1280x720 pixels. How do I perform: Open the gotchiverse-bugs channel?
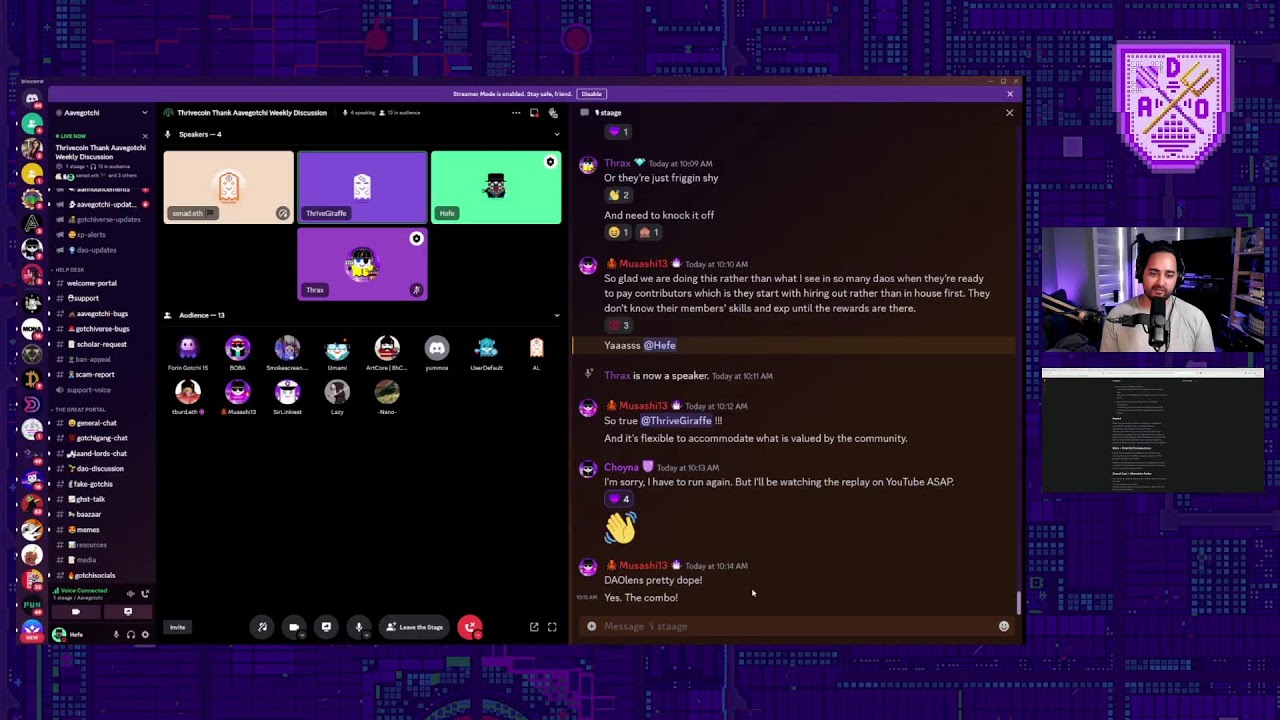point(102,329)
